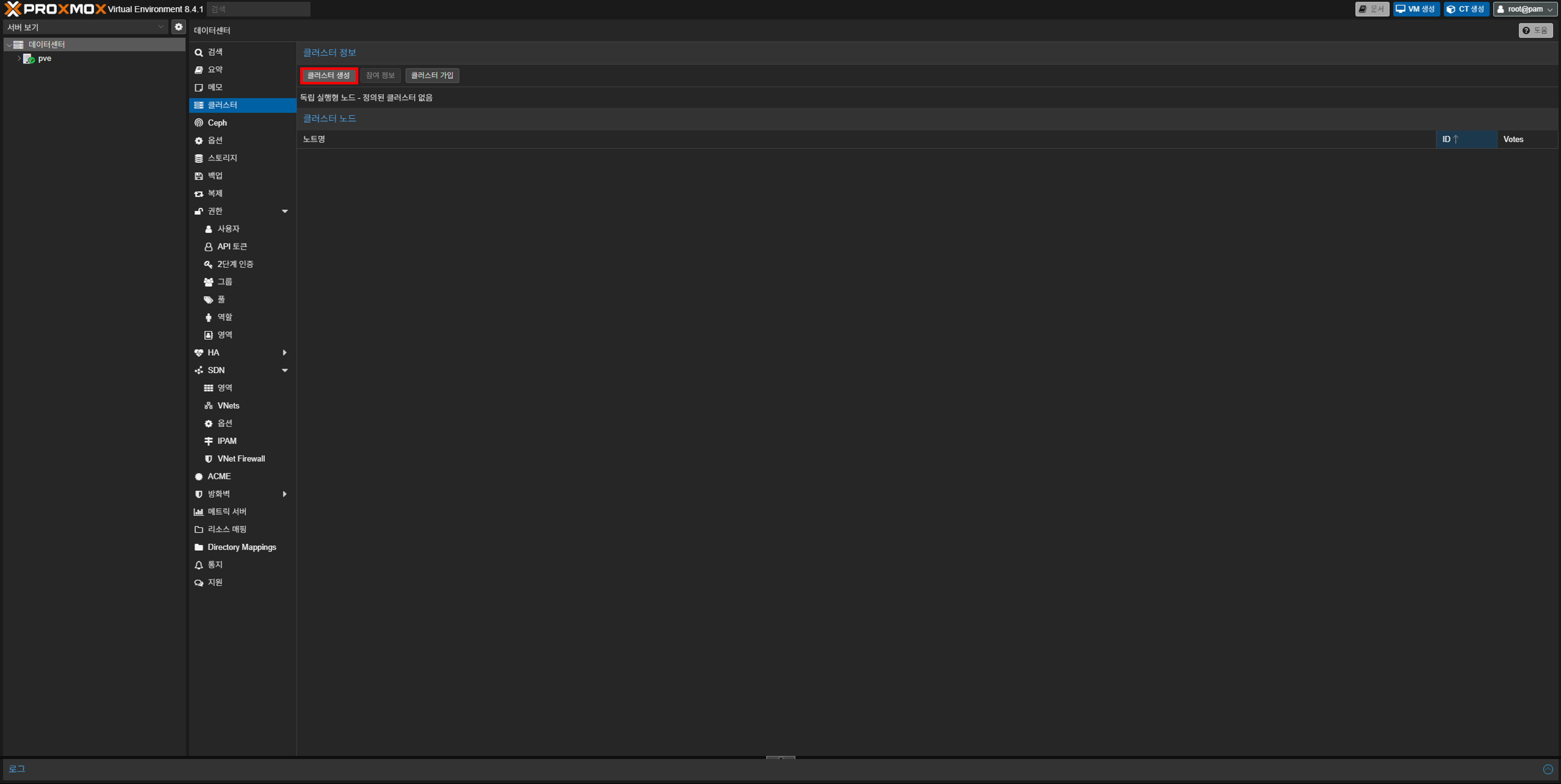1561x784 pixels.
Task: Select 클러스터 in the sidebar menu
Action: tap(242, 105)
